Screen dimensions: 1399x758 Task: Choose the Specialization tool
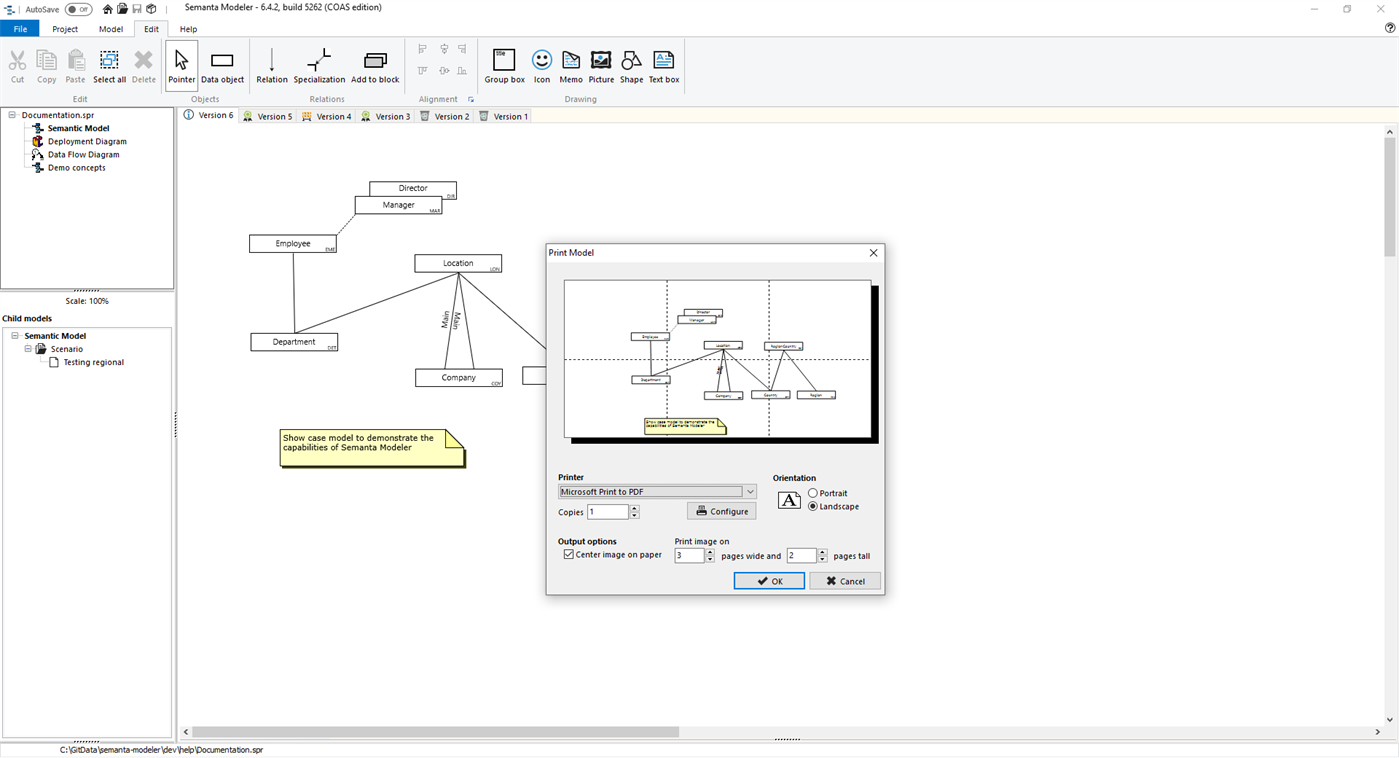318,62
